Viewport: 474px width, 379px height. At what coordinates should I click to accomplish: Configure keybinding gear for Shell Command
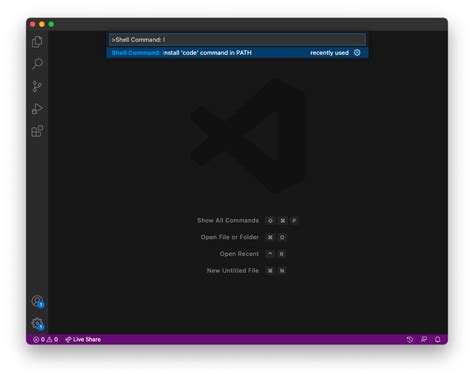pyautogui.click(x=357, y=53)
